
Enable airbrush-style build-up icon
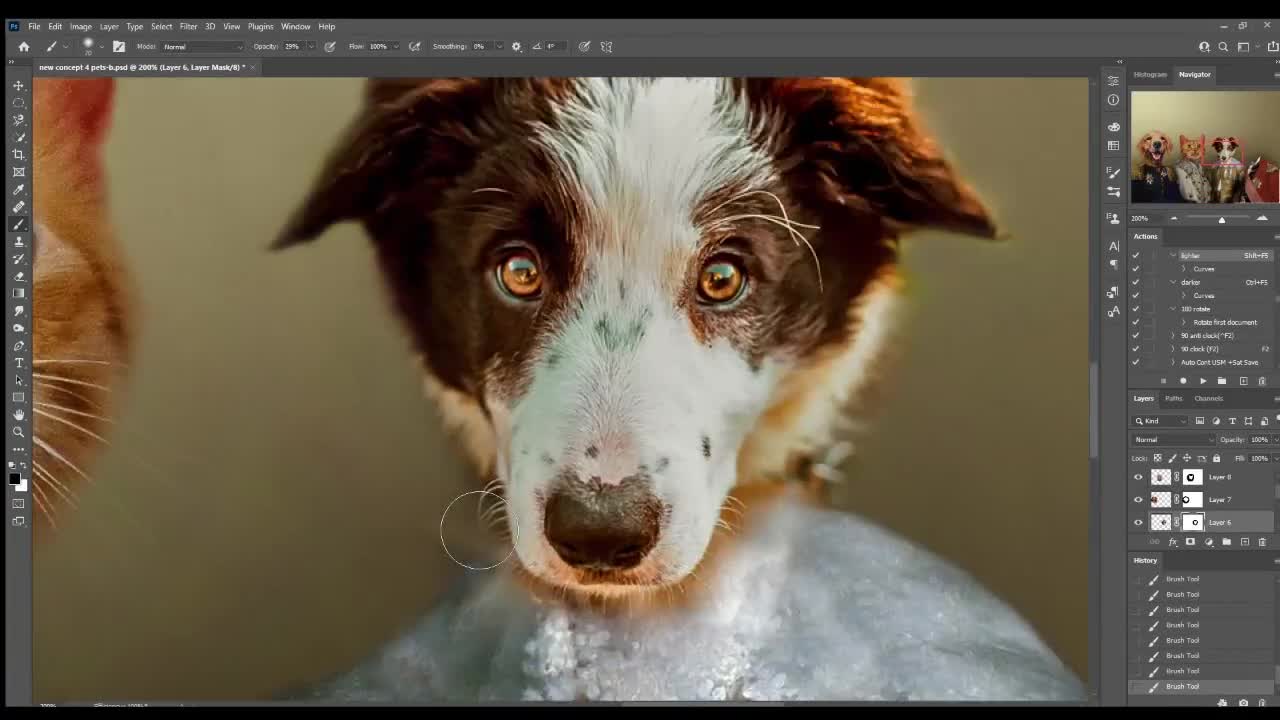tap(414, 46)
